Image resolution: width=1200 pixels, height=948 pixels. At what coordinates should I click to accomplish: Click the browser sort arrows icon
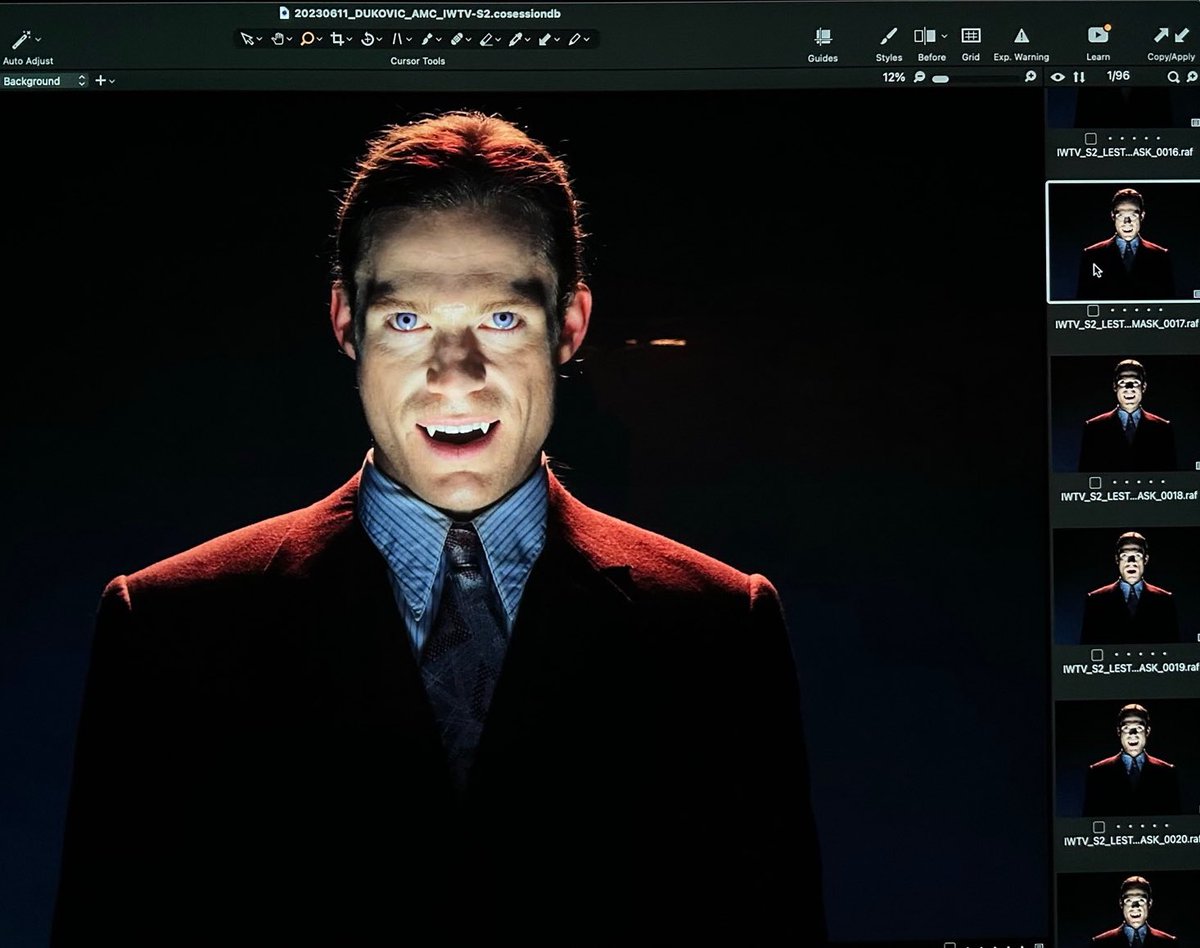tap(1079, 77)
